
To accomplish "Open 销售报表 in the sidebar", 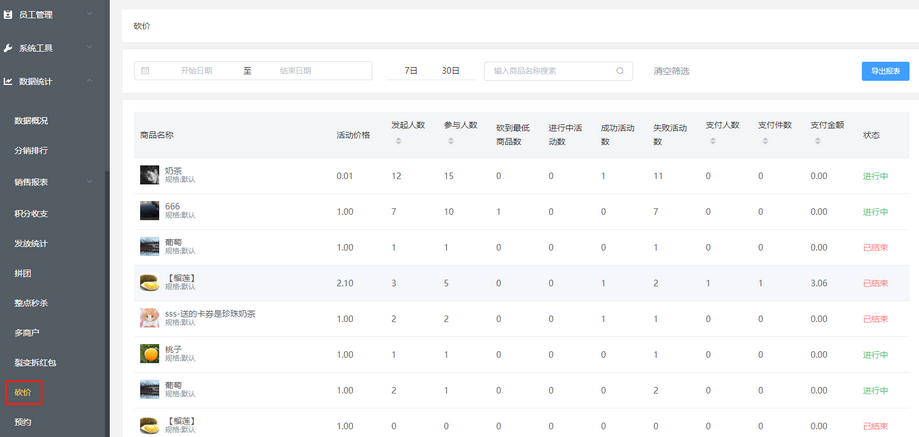I will point(31,182).
